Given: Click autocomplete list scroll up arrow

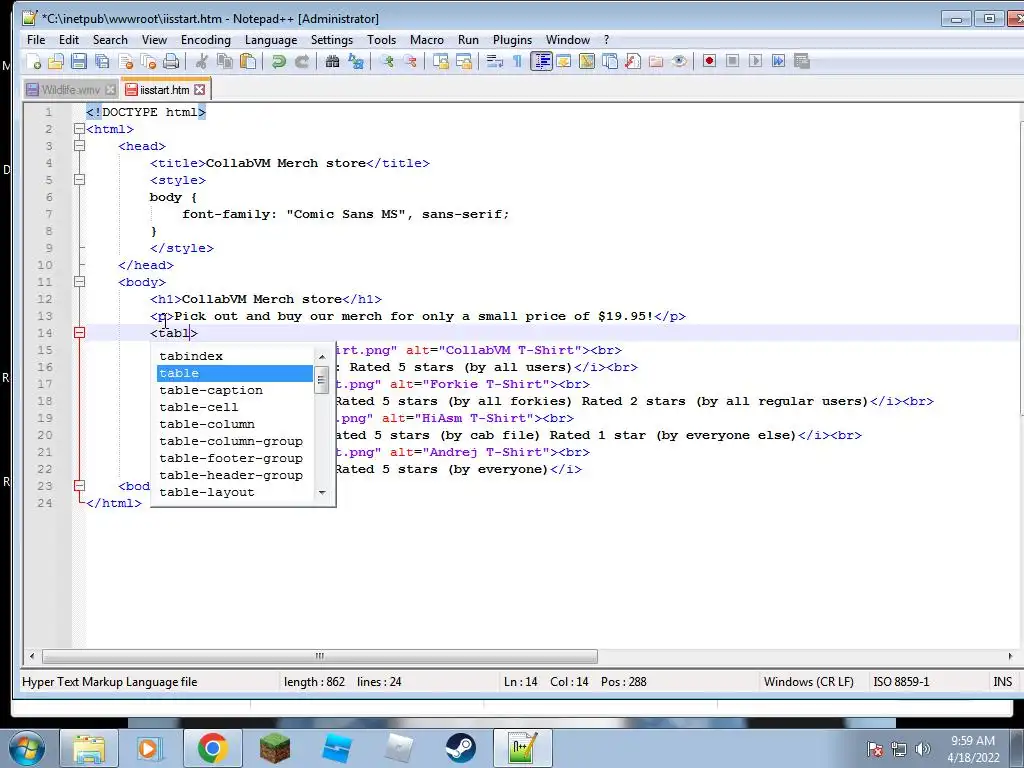Looking at the screenshot, I should pyautogui.click(x=322, y=357).
